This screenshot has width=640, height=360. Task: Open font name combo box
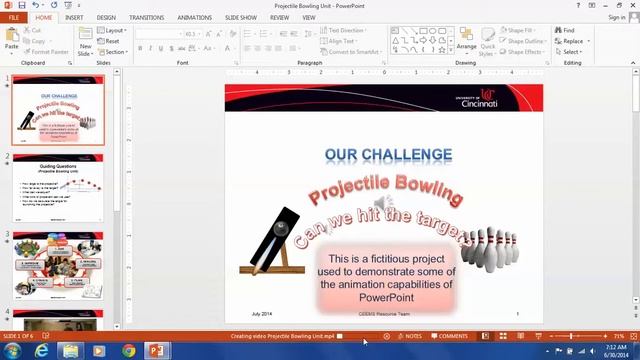coord(159,34)
